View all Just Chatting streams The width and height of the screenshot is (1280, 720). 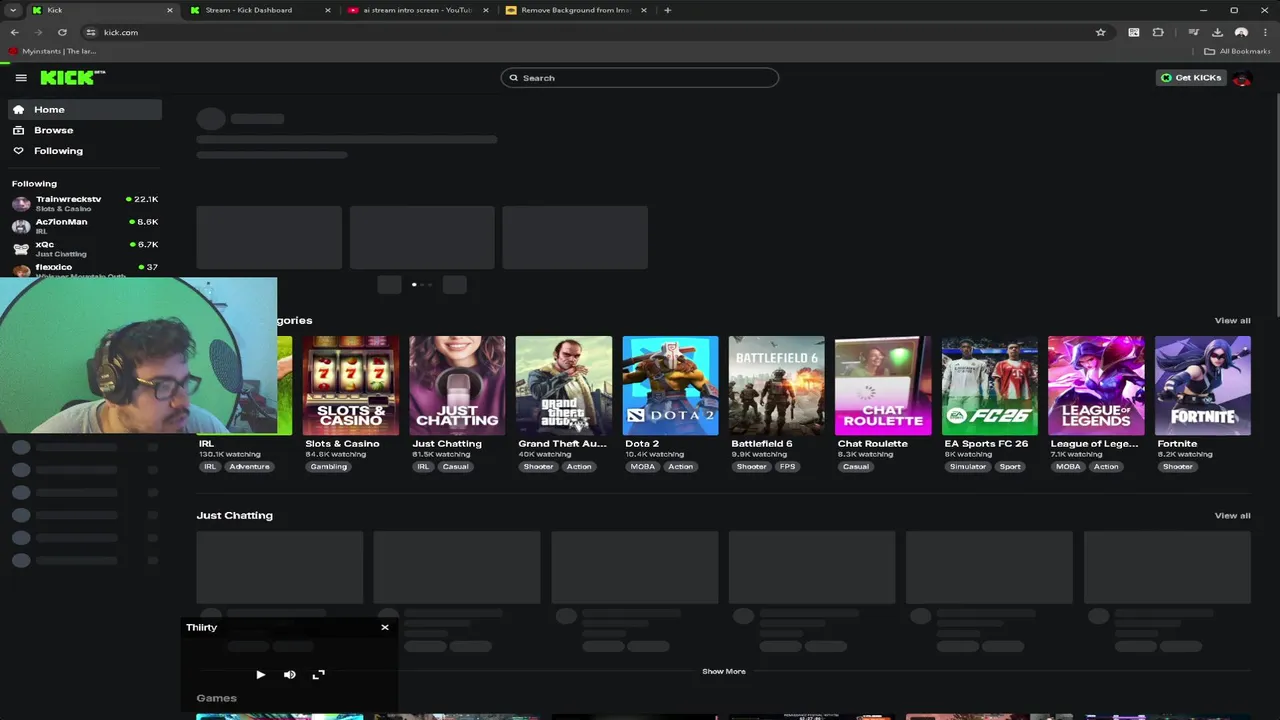tap(1232, 516)
